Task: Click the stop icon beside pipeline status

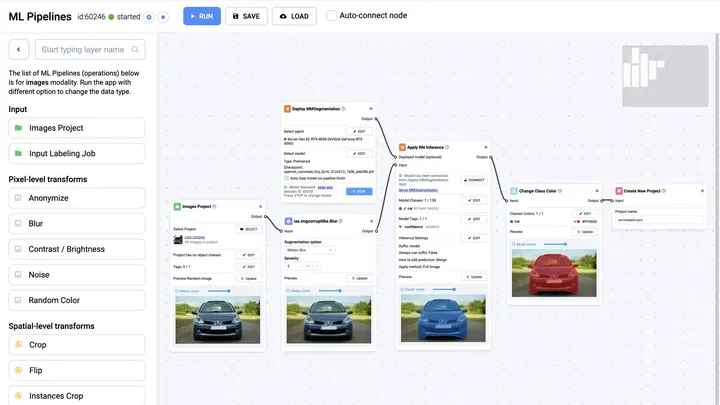Action: [163, 17]
